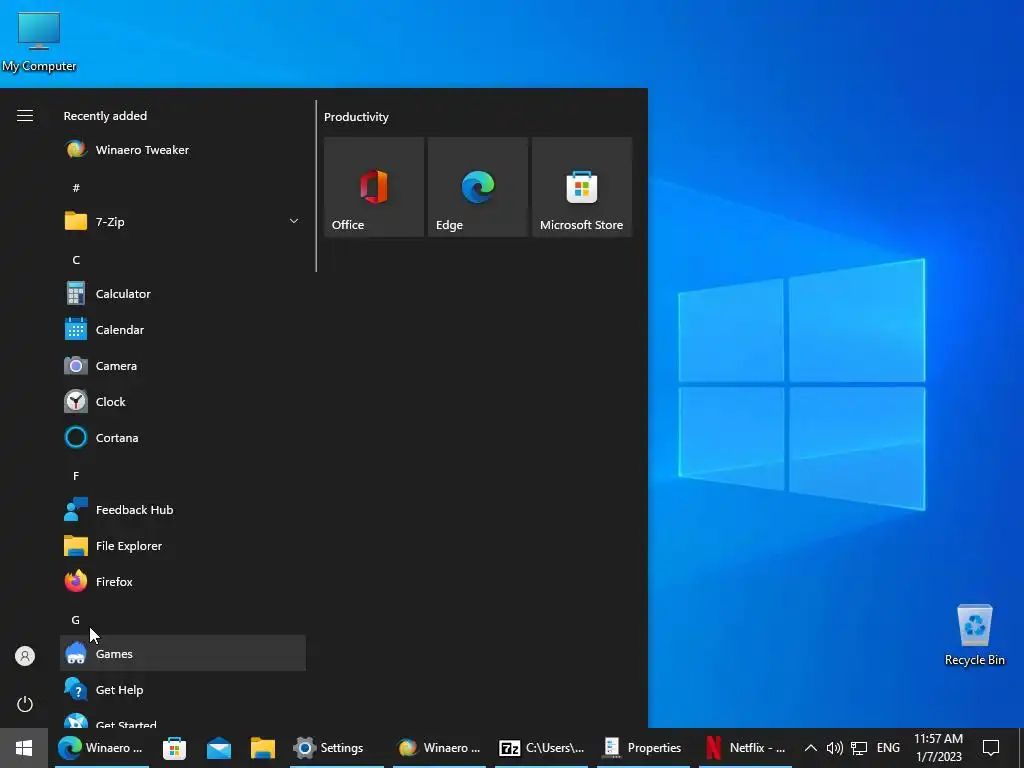Click the Show desktop strip

tap(1021, 748)
